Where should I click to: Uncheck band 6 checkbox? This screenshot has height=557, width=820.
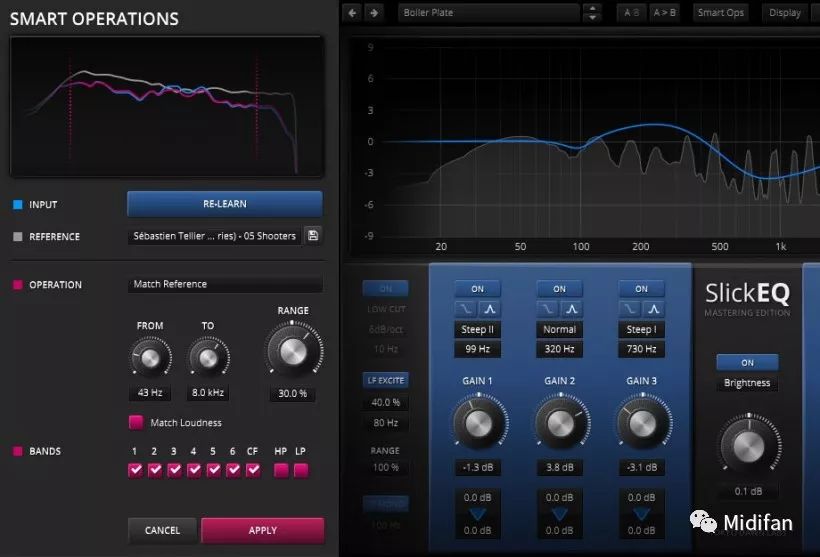point(233,470)
